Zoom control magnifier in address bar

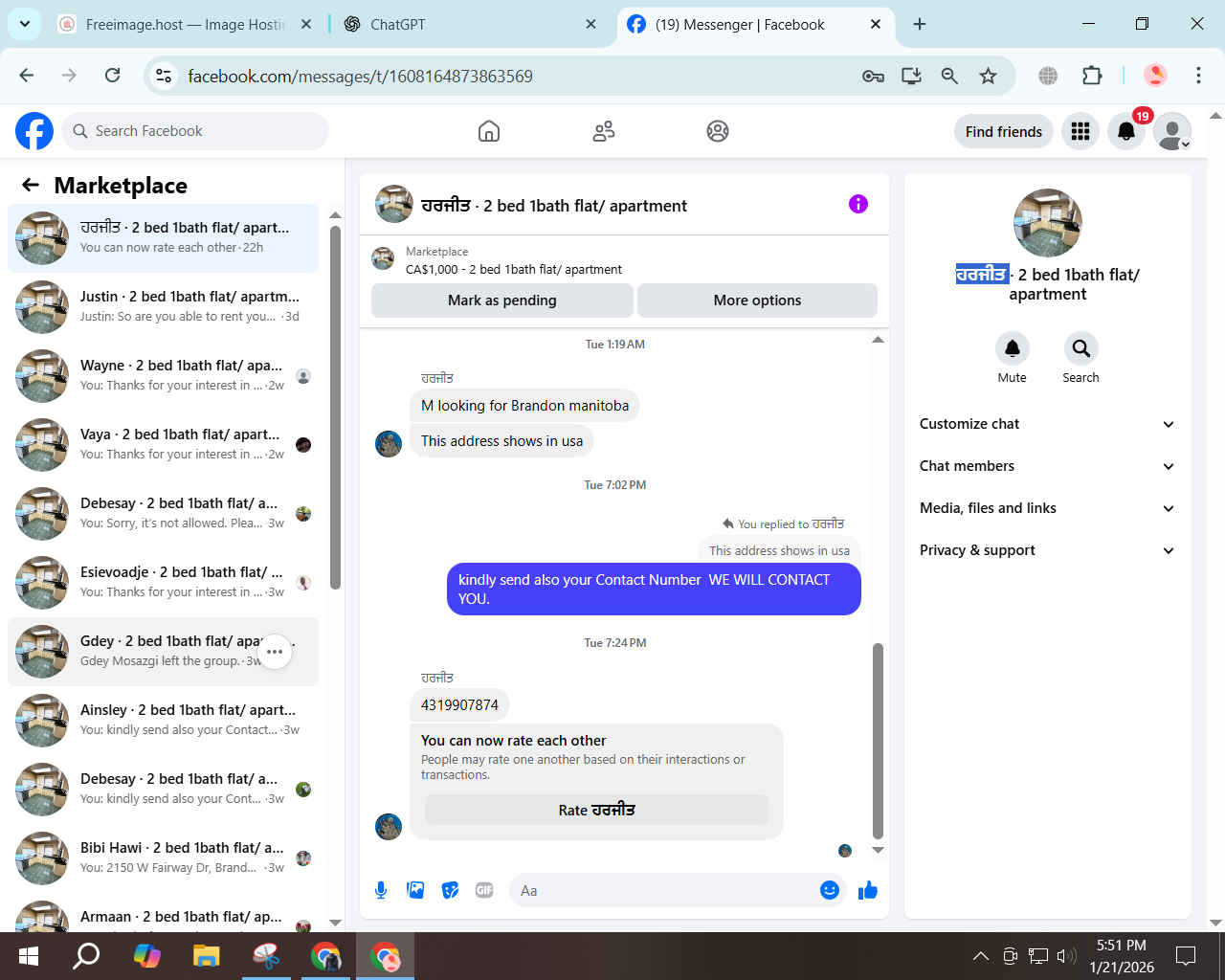point(949,76)
